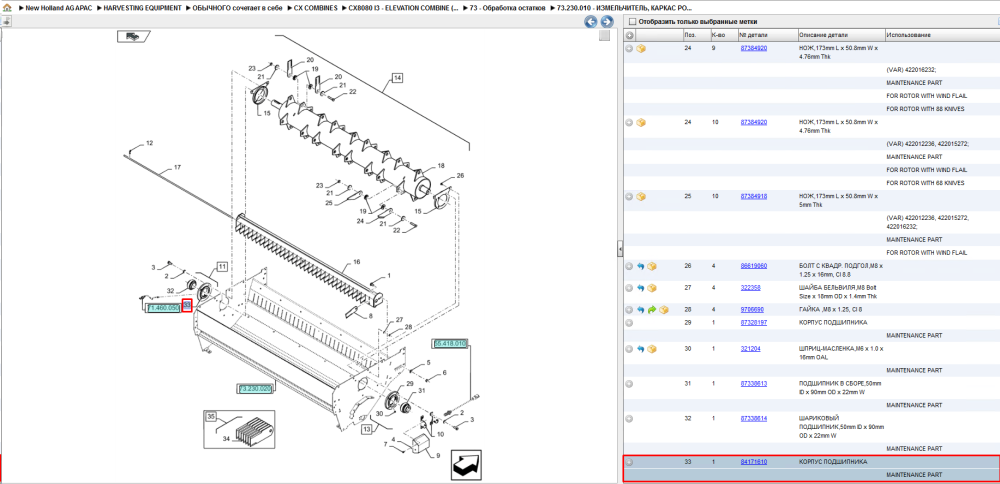The width and height of the screenshot is (1000, 484).
Task: Click package icon for position 24 quantity 10
Action: pos(641,122)
